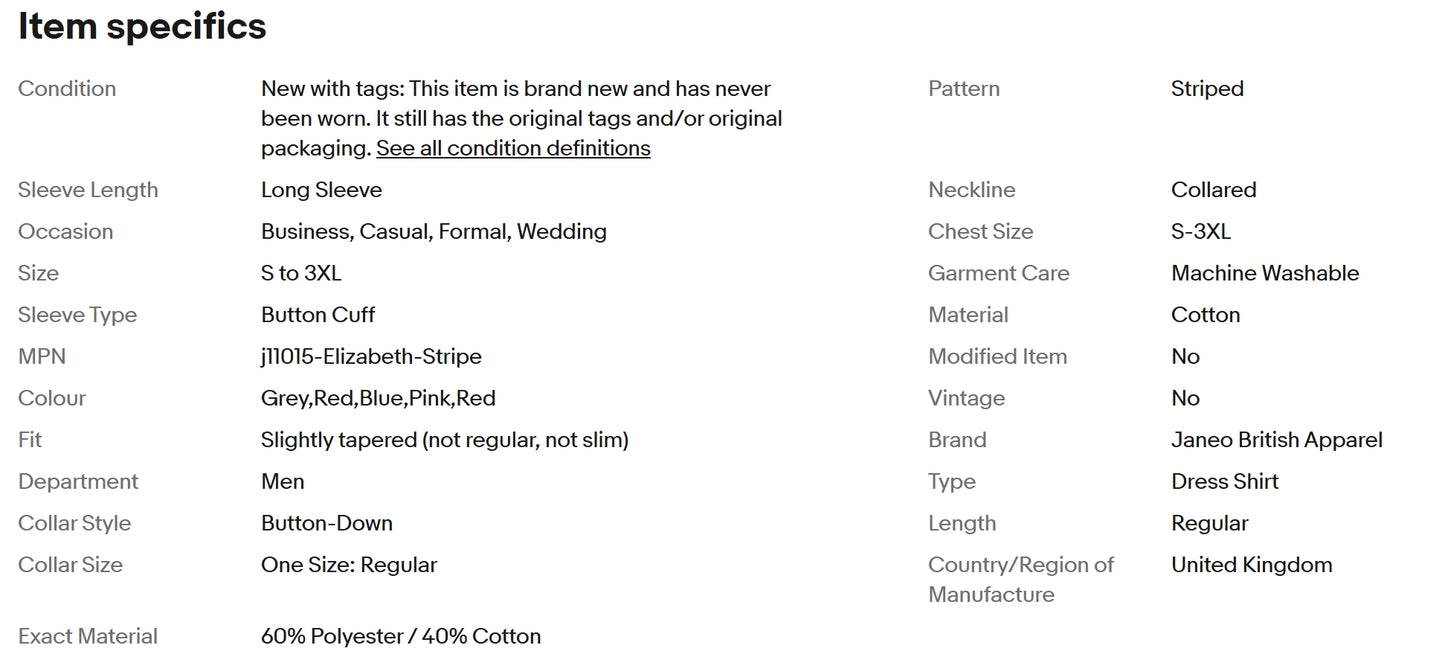
Task: Click the "Button-Down" collar style value
Action: pyautogui.click(x=326, y=524)
